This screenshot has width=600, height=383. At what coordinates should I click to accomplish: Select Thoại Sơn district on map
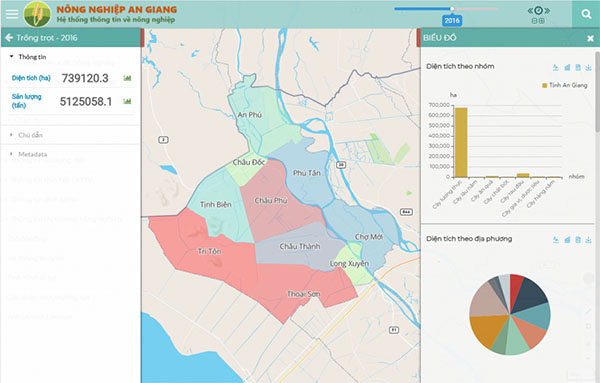pos(303,294)
